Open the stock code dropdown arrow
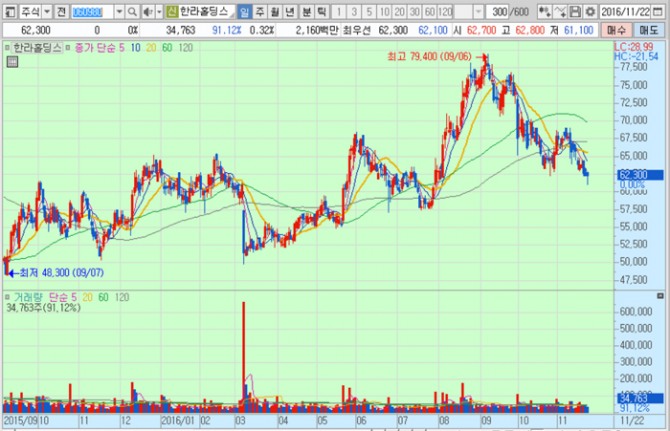 120,11
